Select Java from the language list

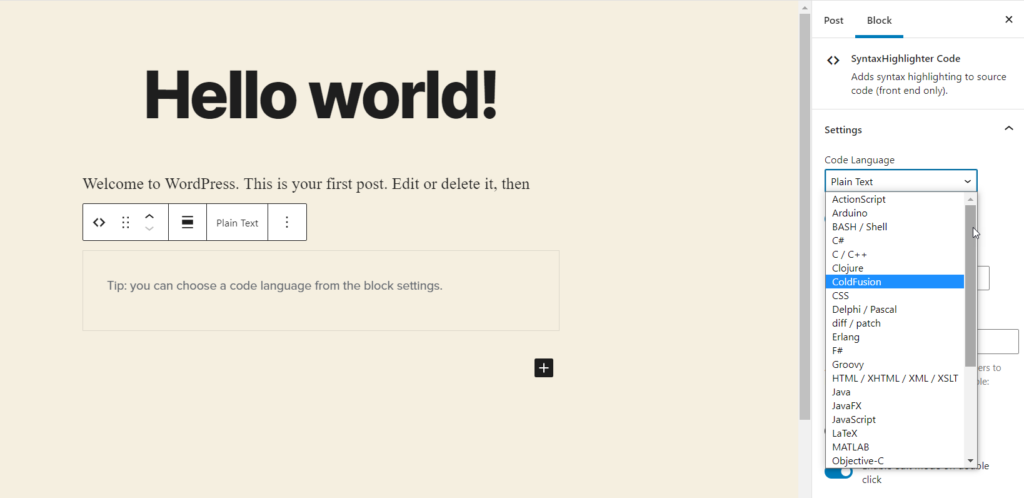895,392
